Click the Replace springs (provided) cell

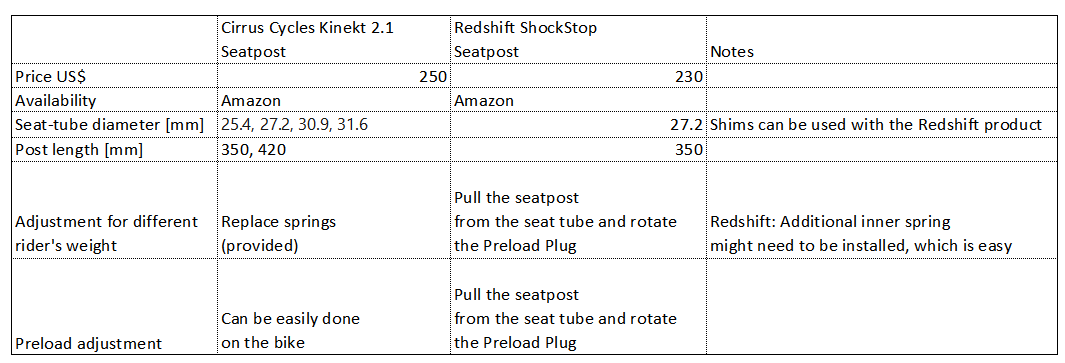(333, 209)
